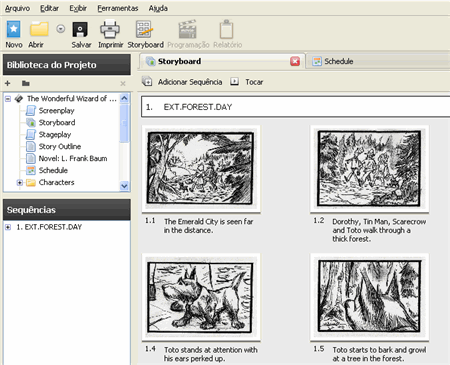Click caption 'Toto stands at attention with'
This screenshot has width=450, height=365.
point(211,350)
